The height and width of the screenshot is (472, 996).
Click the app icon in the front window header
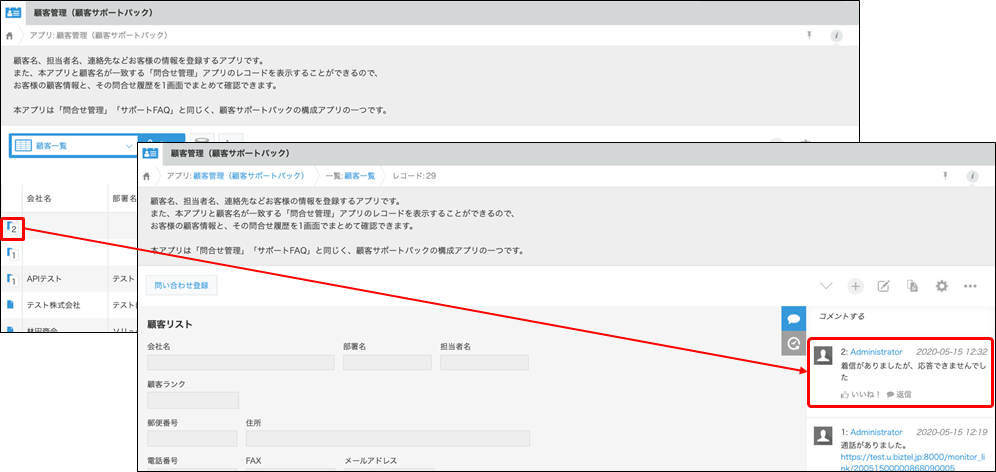point(151,153)
